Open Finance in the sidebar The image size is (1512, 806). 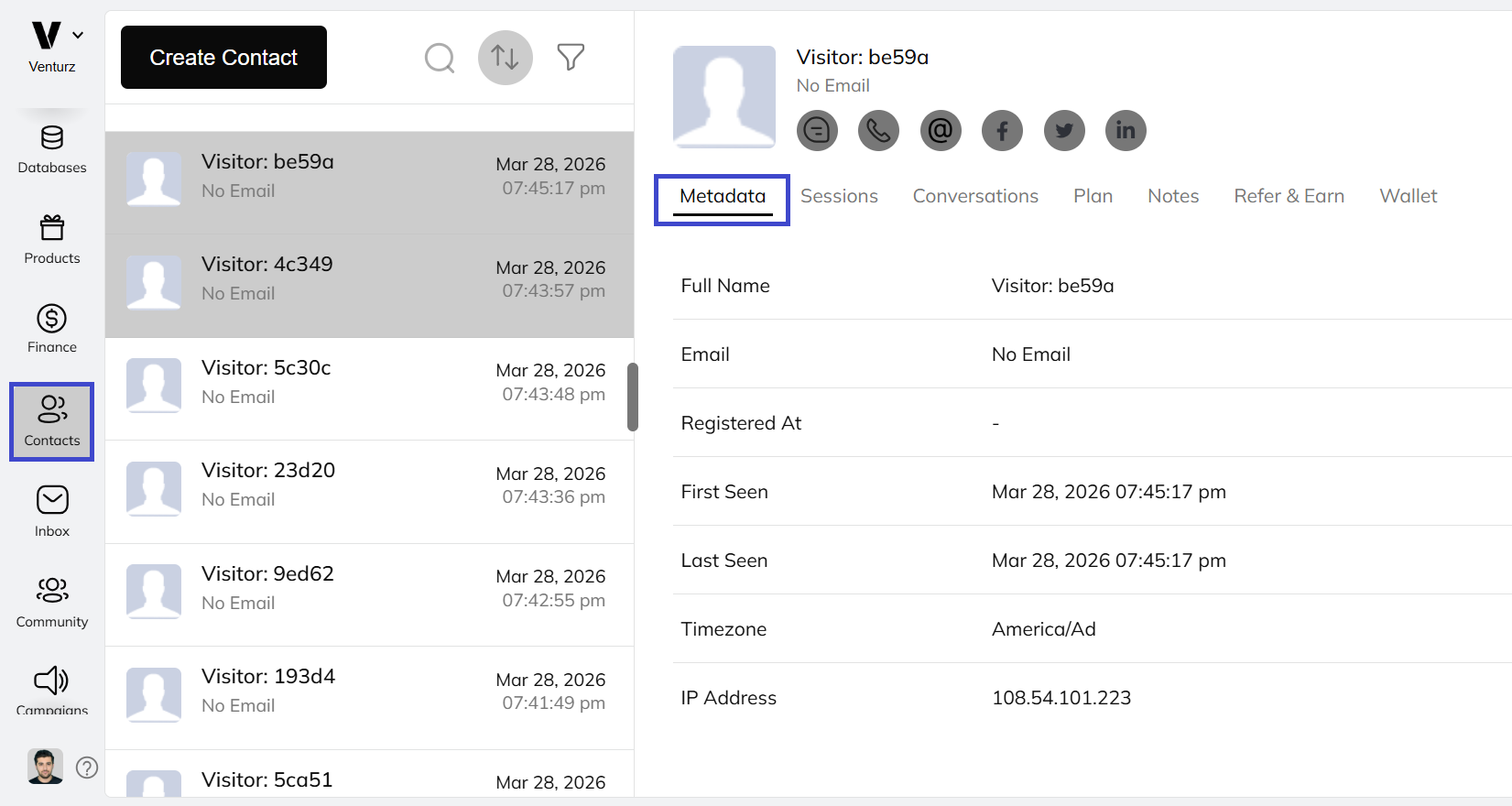(52, 329)
